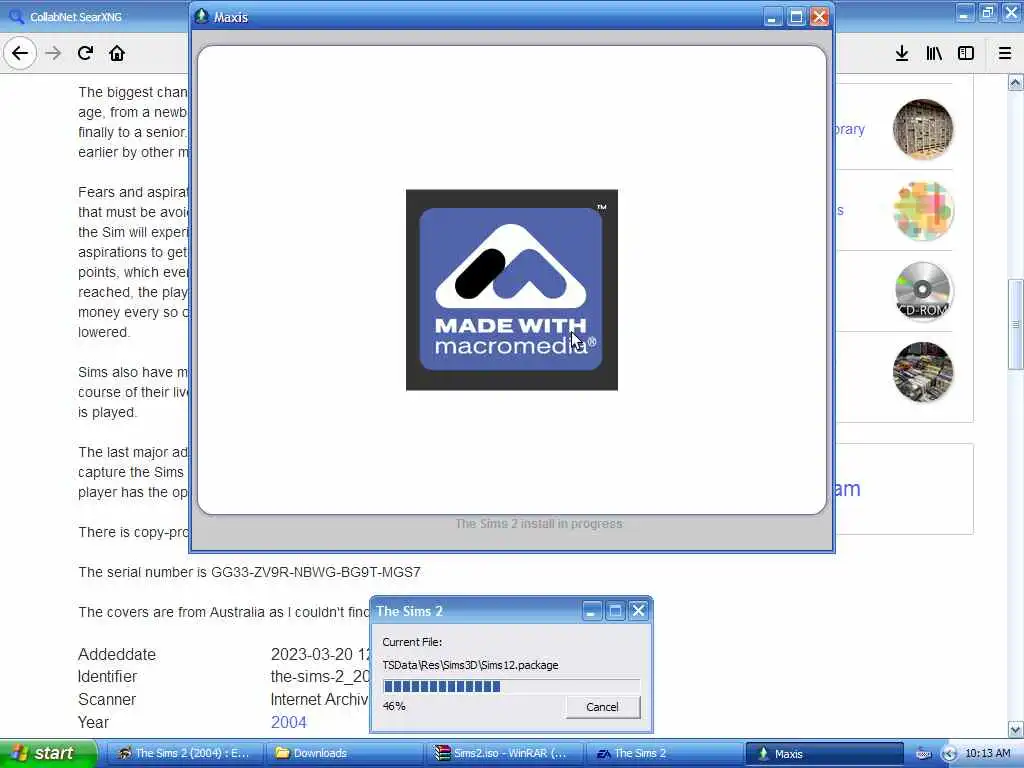
Task: Click the serial number text line
Action: (249, 572)
